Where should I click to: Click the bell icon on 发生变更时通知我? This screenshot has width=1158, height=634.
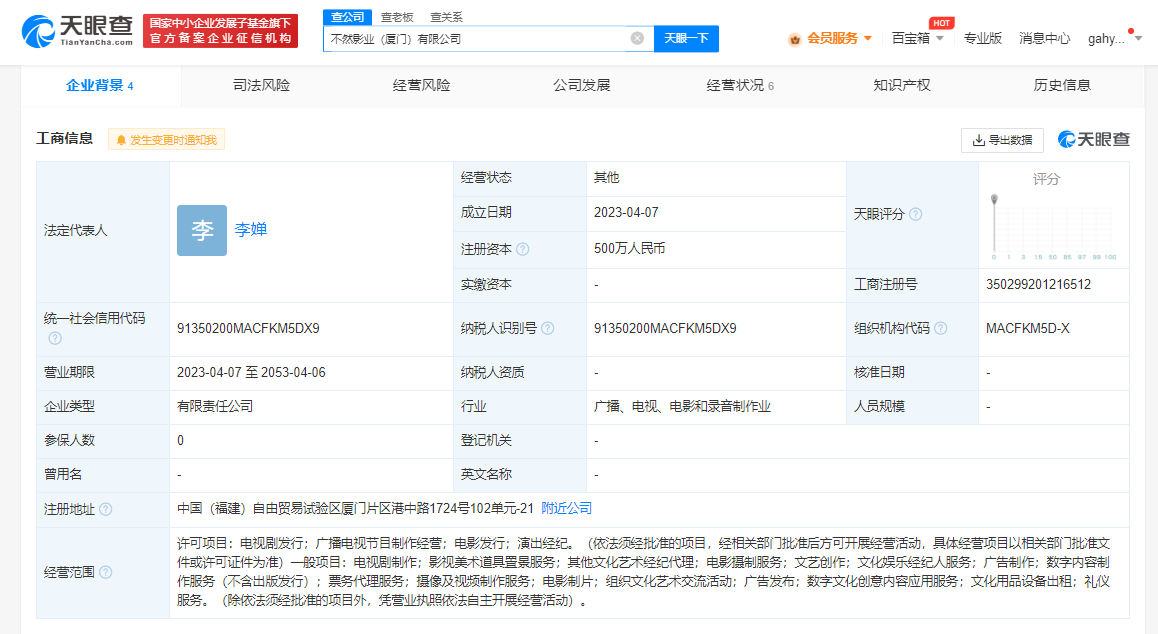pyautogui.click(x=119, y=140)
